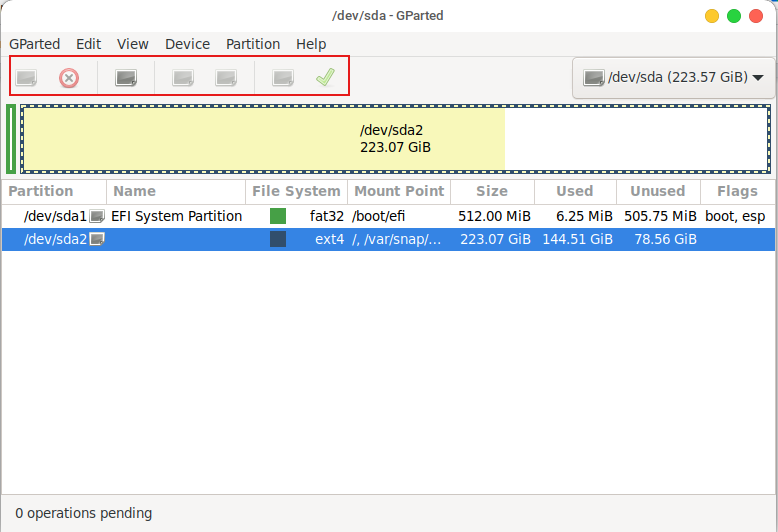This screenshot has height=532, width=778.
Task: Click the '/boot/efi' mount point cell
Action: pos(379,216)
